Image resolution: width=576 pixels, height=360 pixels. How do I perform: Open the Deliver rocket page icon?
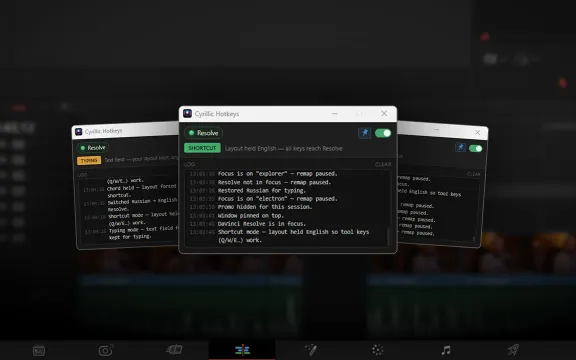513,350
